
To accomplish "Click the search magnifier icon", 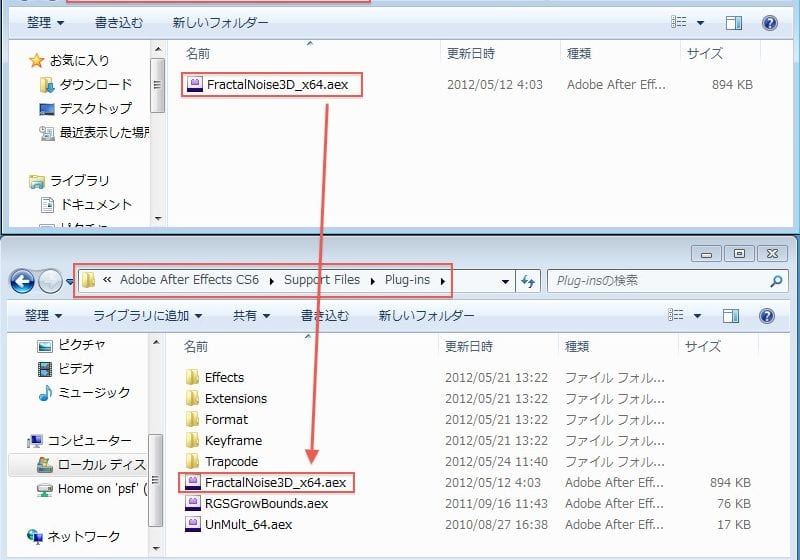I will [x=776, y=281].
